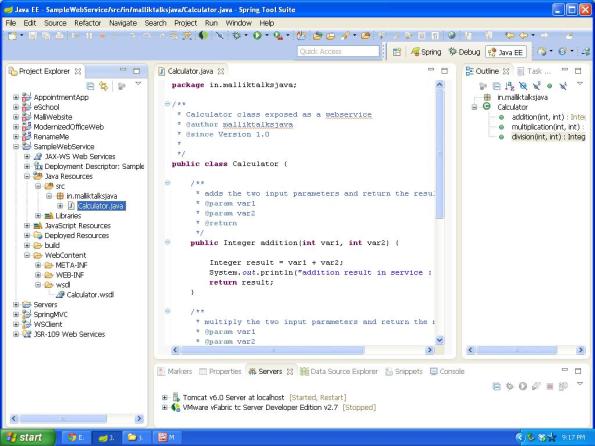This screenshot has width=595, height=446.
Task: Switch to the Markers tab
Action: pos(175,372)
